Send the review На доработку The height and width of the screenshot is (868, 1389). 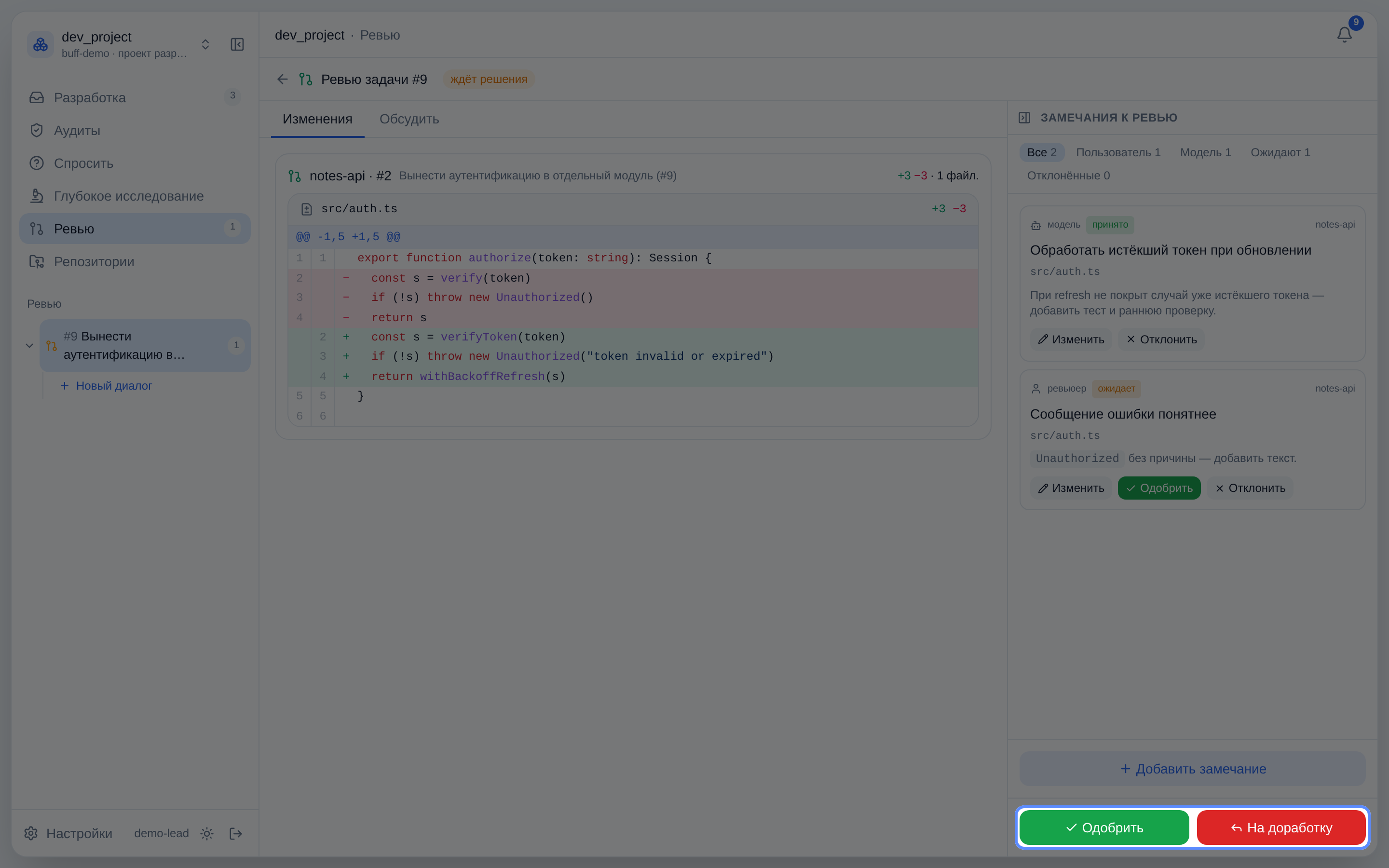[1281, 827]
